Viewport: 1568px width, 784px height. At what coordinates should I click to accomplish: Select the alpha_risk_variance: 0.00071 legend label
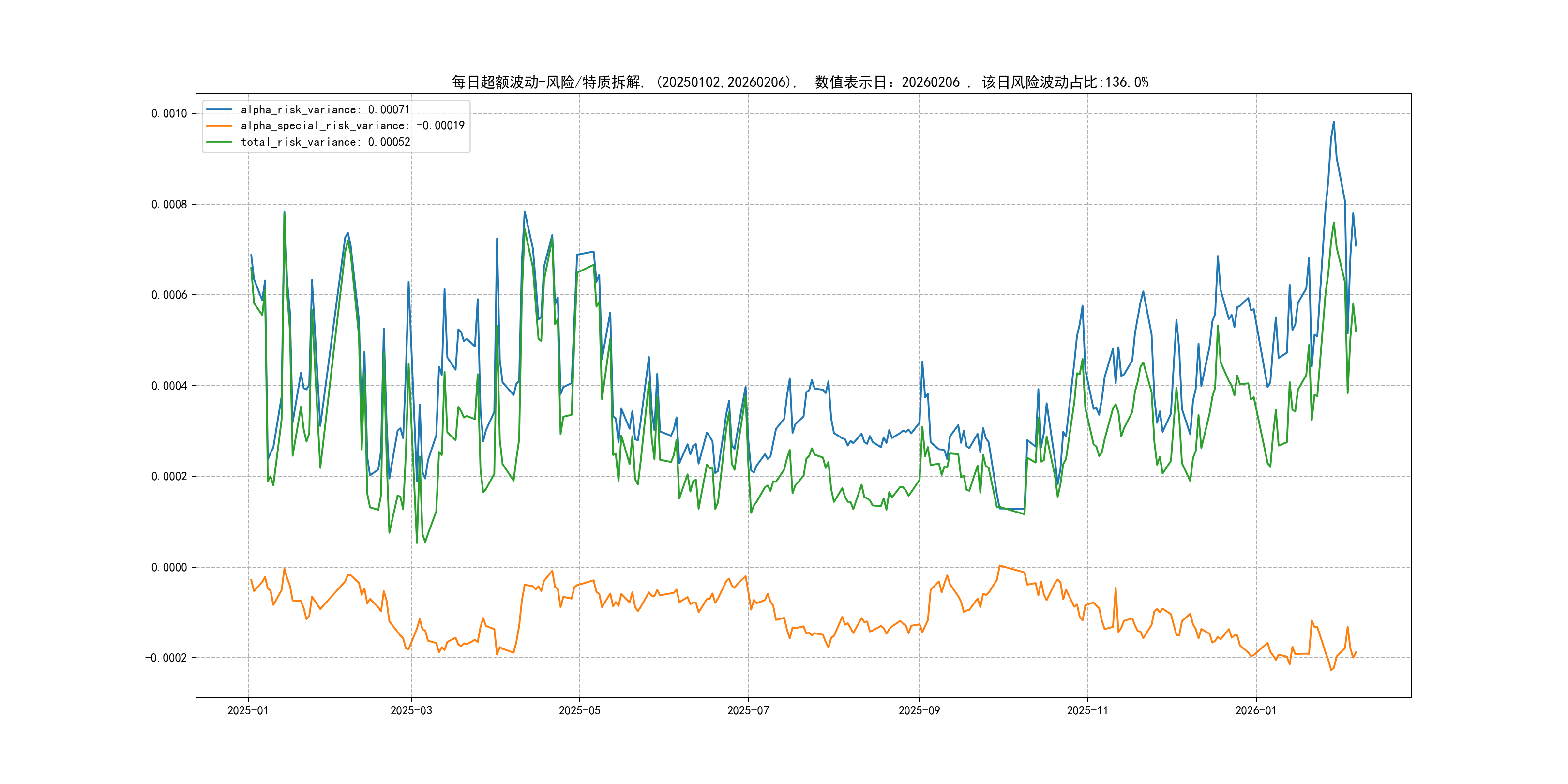click(x=325, y=109)
